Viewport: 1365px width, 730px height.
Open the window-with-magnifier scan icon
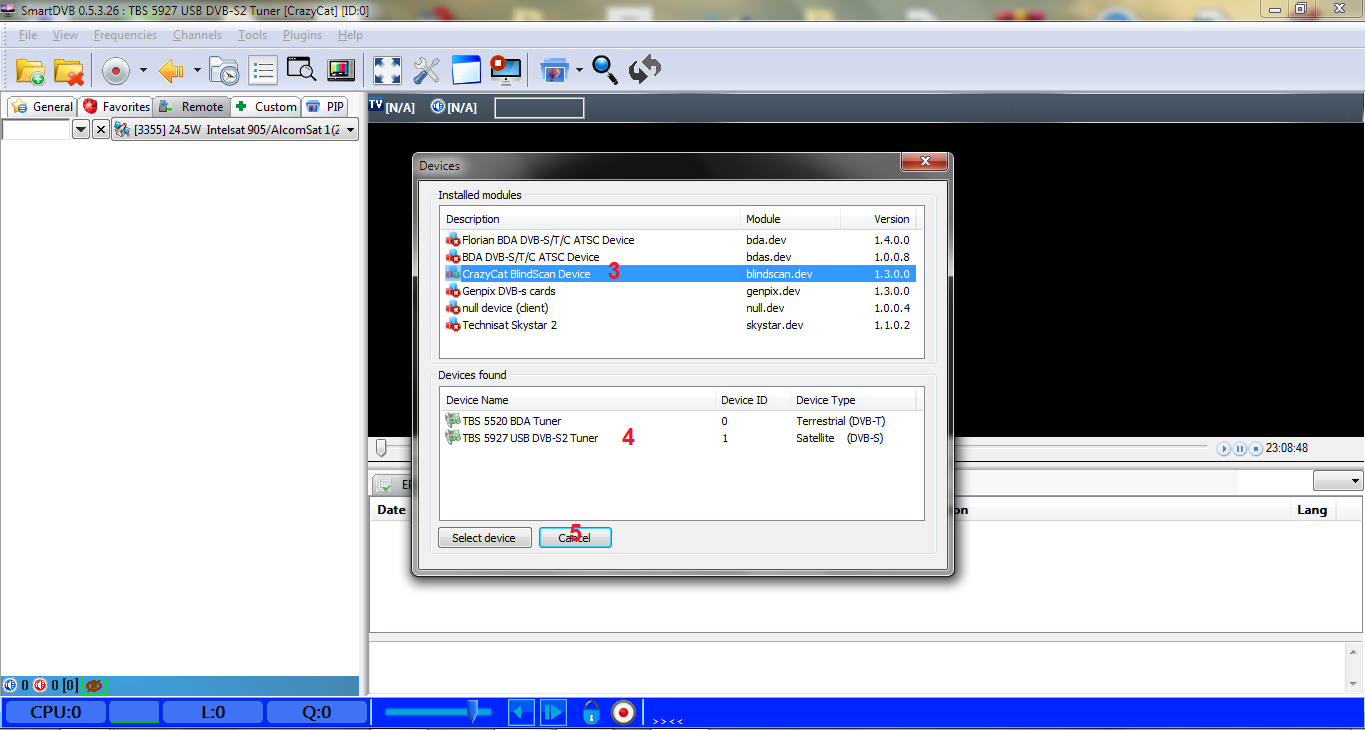coord(301,70)
